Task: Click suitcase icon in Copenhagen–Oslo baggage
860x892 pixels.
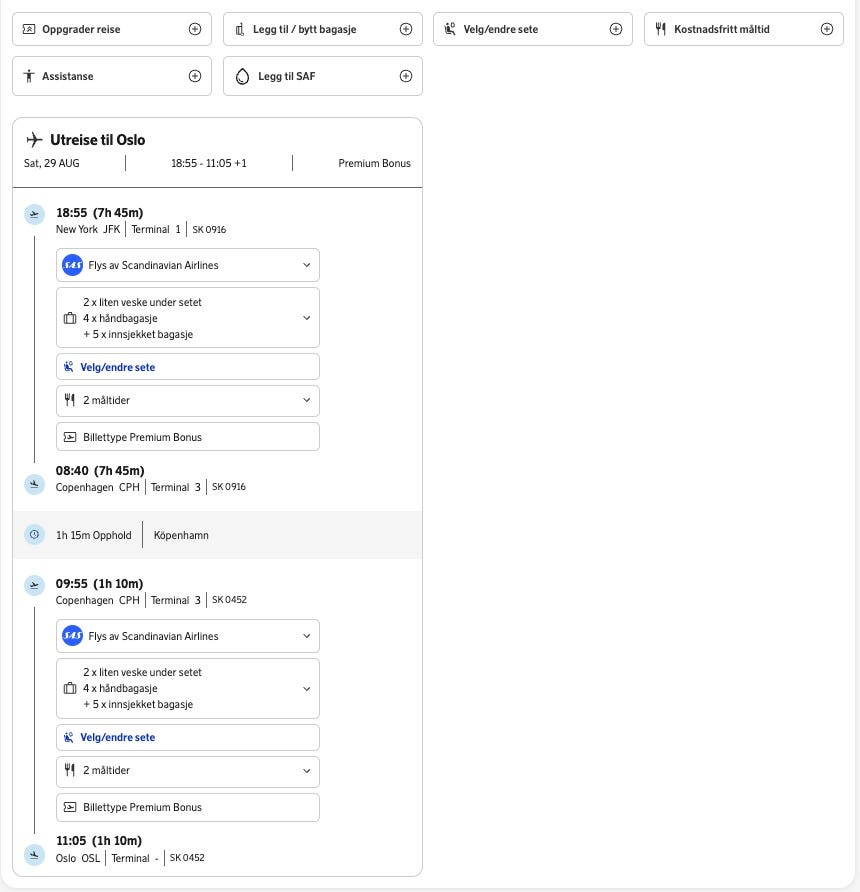Action: (x=70, y=688)
